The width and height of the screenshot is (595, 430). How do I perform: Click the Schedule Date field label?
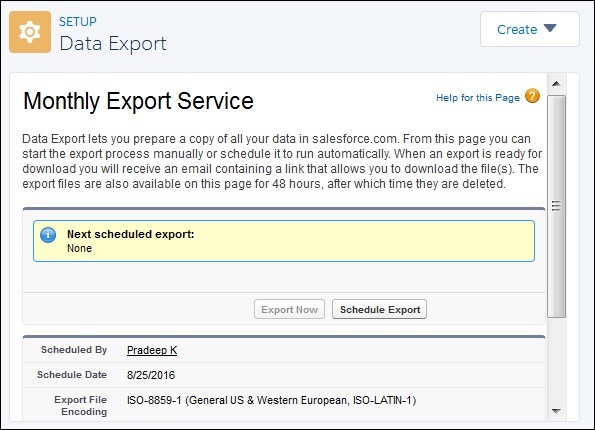tap(72, 375)
